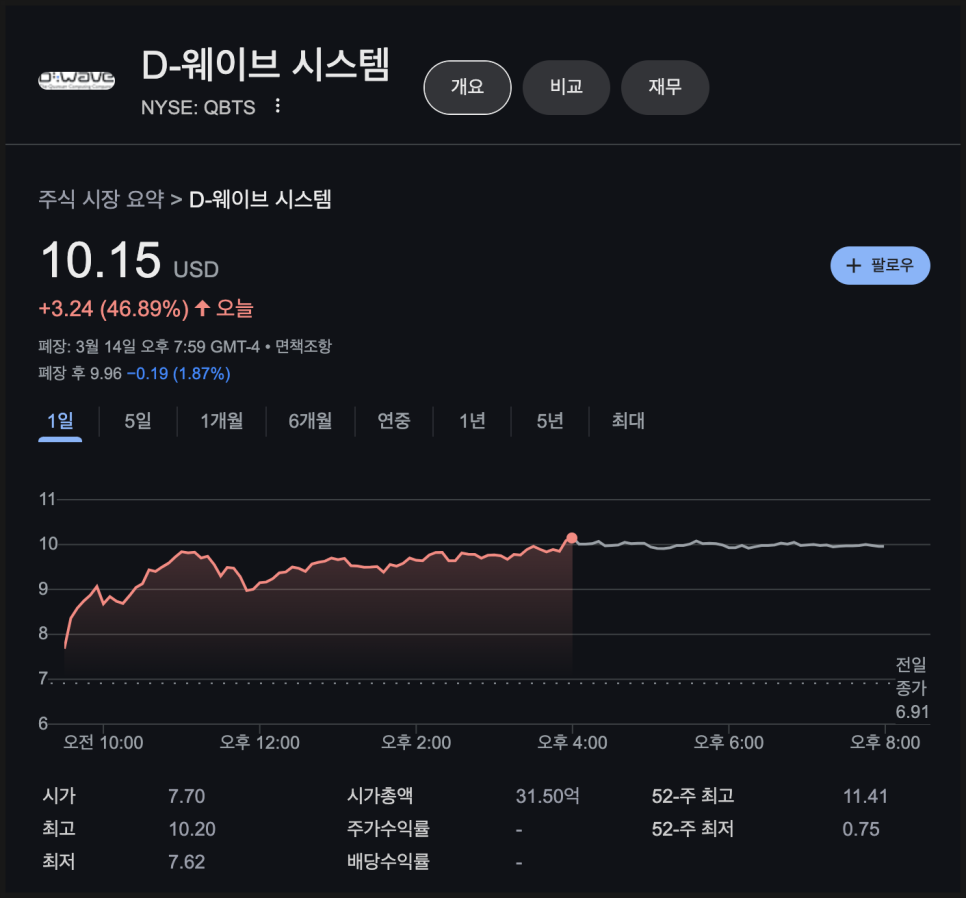This screenshot has width=966, height=898.
Task: Click the 52-주 최고 value 11.41
Action: (x=866, y=796)
